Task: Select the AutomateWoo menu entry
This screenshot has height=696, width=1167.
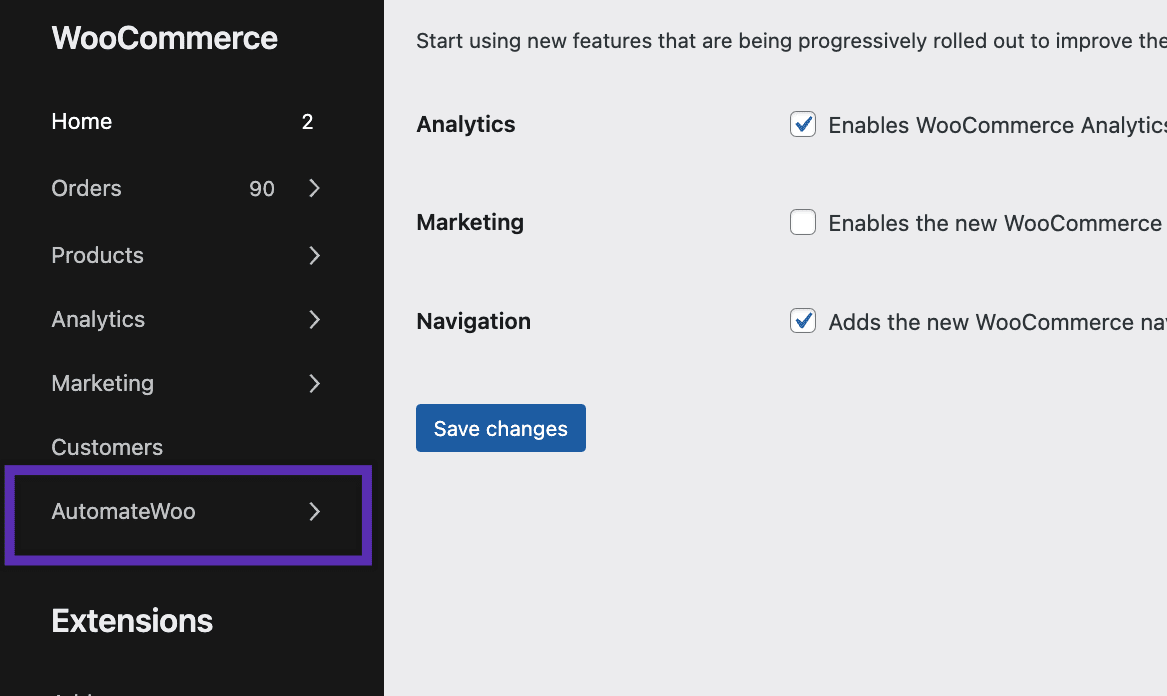Action: 123,511
